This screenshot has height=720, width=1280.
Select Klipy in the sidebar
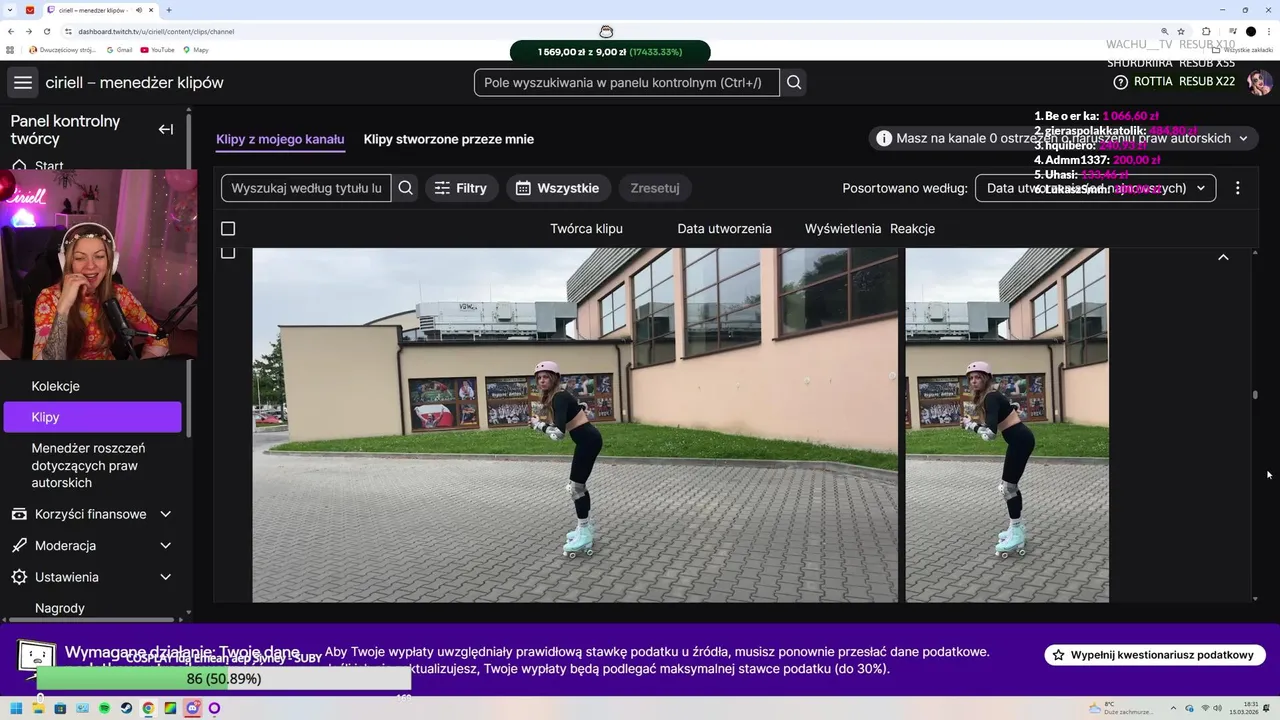click(92, 417)
